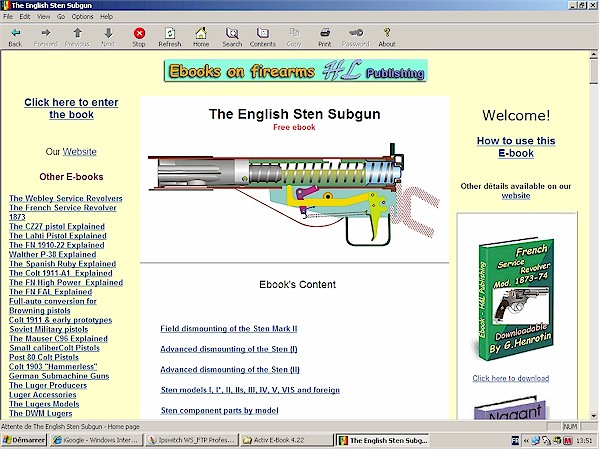Open 'Advanced dismounting of the Sten (I)'

click(229, 349)
